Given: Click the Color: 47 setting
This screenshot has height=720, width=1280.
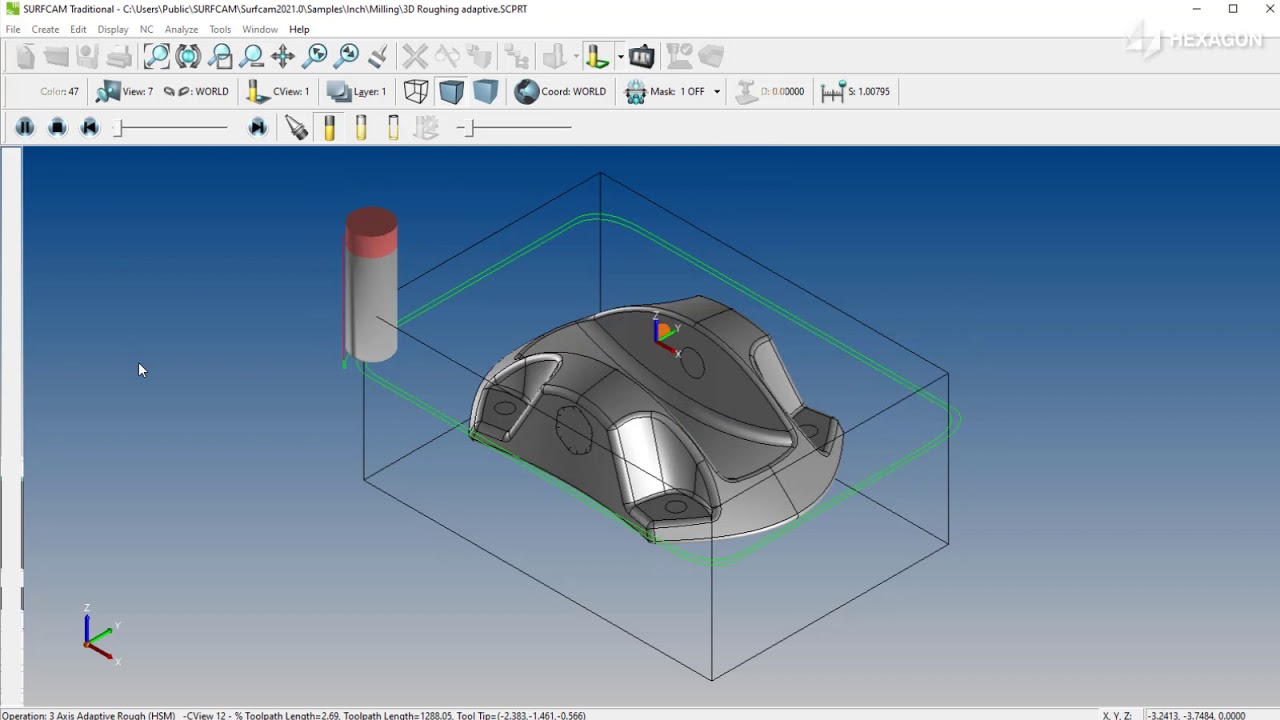Looking at the screenshot, I should [59, 91].
